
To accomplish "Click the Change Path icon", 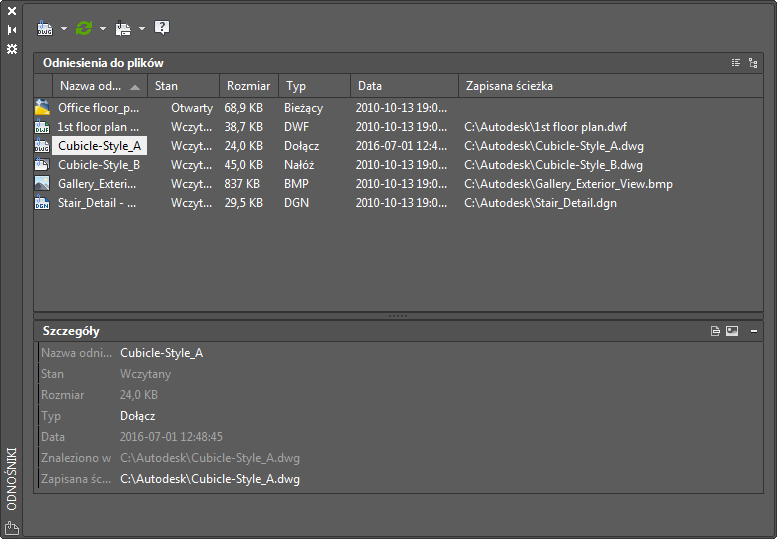I will pos(124,28).
